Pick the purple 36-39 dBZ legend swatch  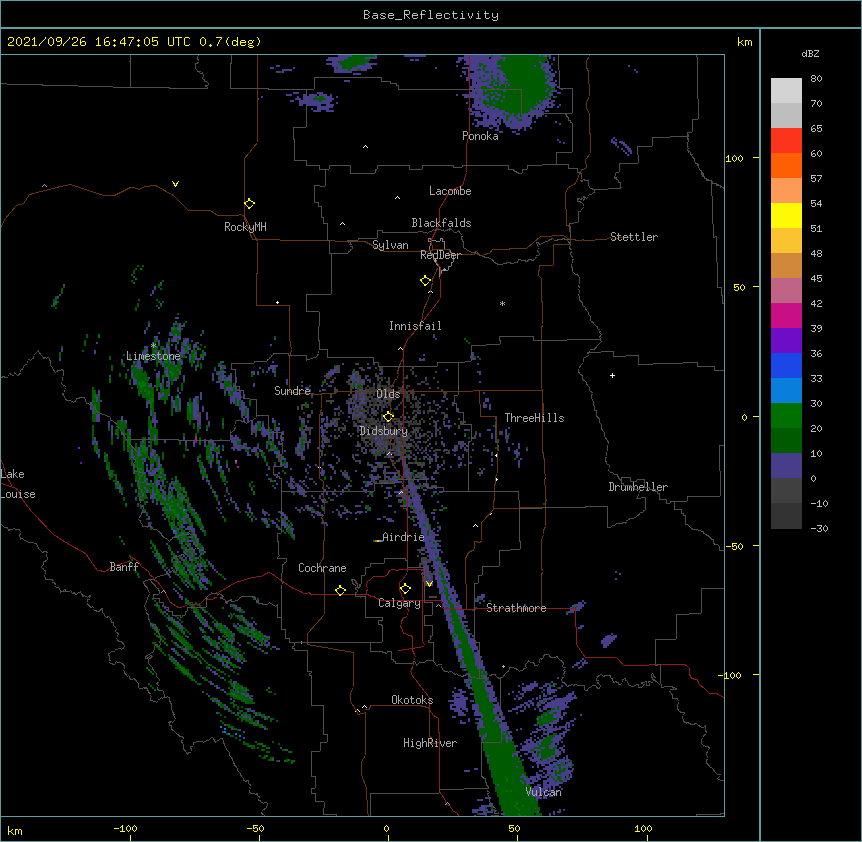point(786,341)
